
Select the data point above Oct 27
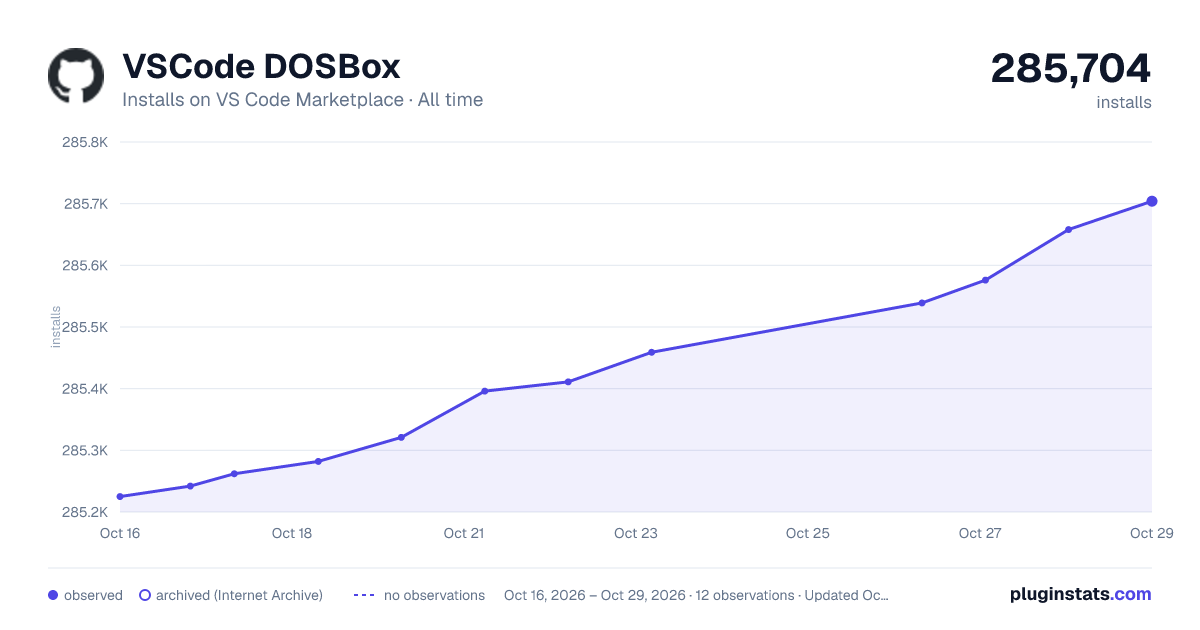click(x=985, y=280)
